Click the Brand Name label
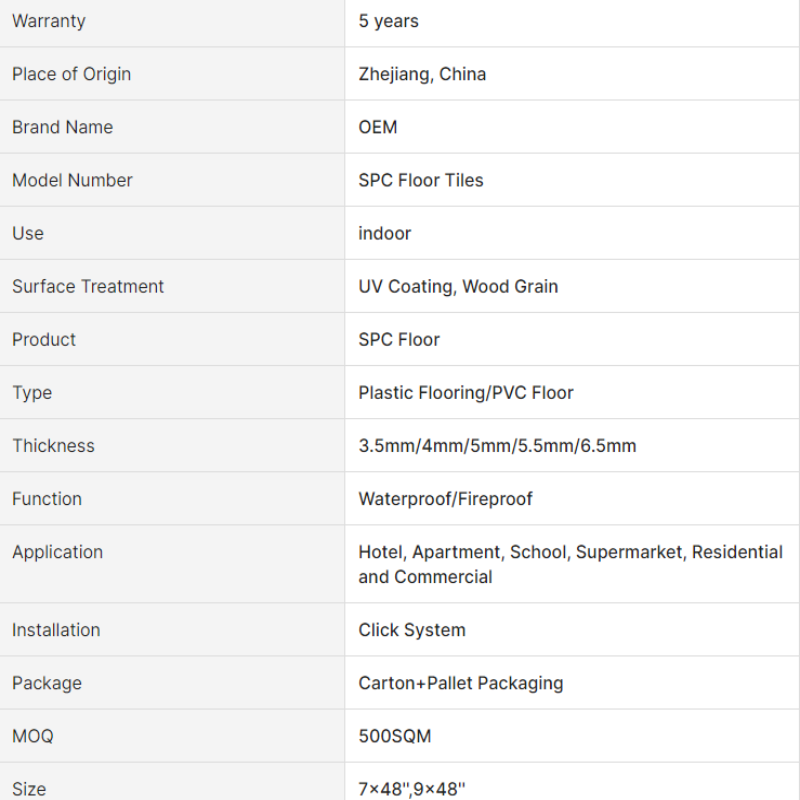This screenshot has height=800, width=800. pyautogui.click(x=62, y=127)
